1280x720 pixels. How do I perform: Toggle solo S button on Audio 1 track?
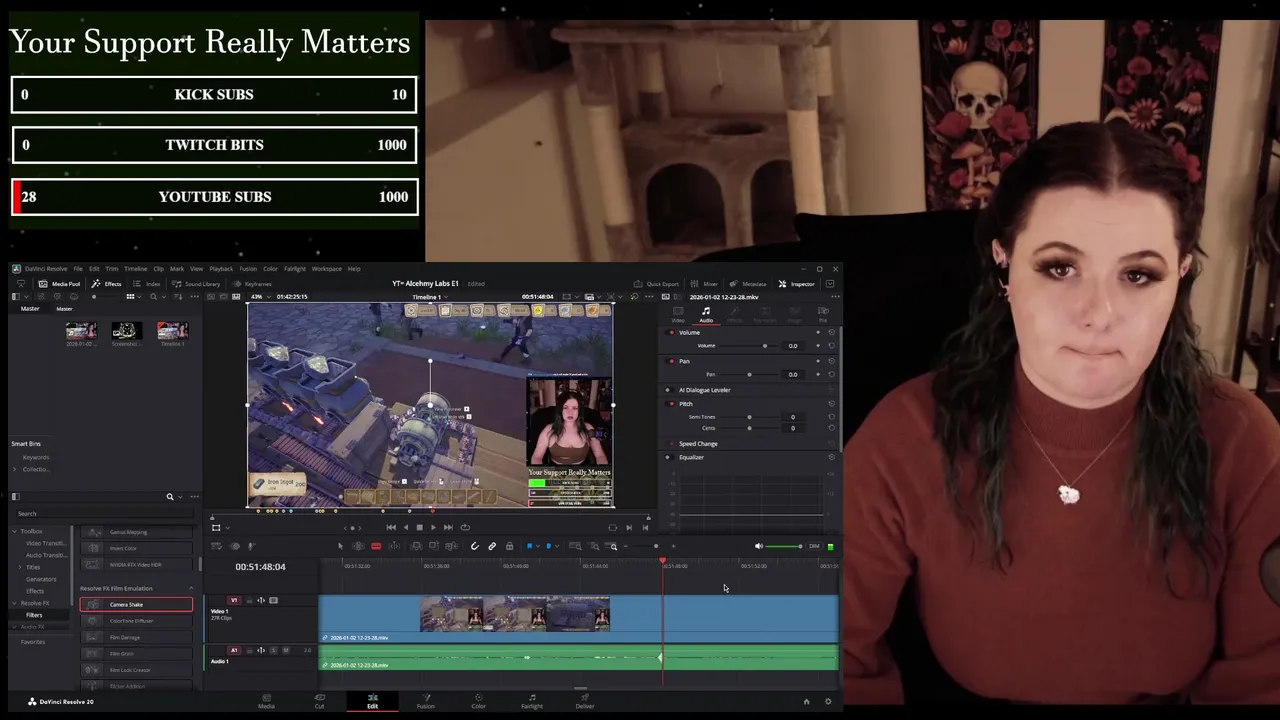(273, 650)
